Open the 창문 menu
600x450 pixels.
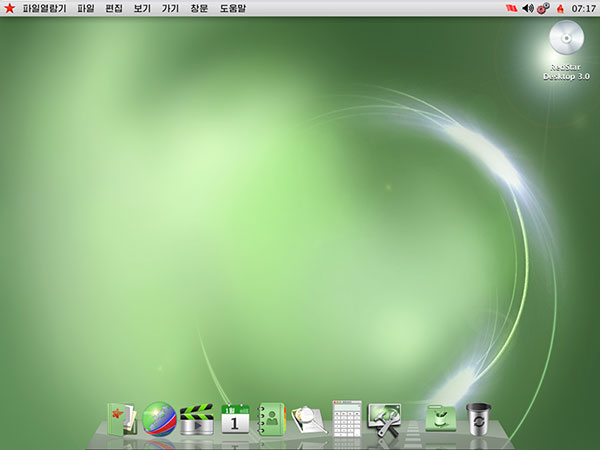[198, 8]
